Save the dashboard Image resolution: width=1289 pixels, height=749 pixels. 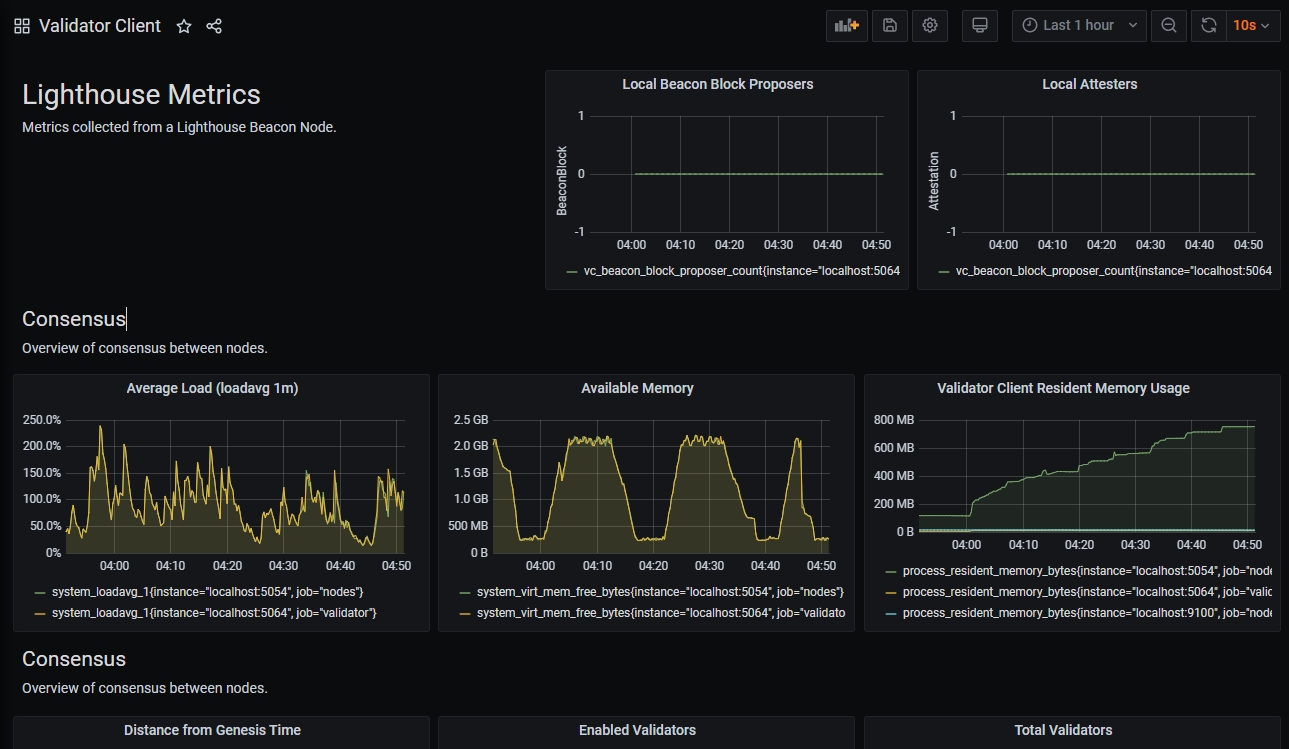pos(889,25)
